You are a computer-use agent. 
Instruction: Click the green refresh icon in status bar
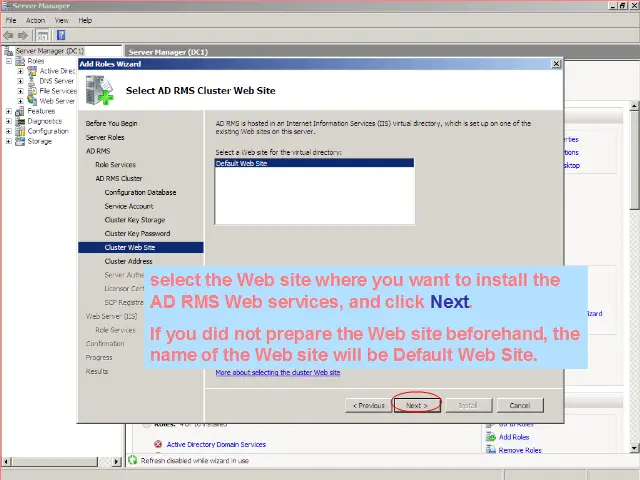click(x=133, y=460)
